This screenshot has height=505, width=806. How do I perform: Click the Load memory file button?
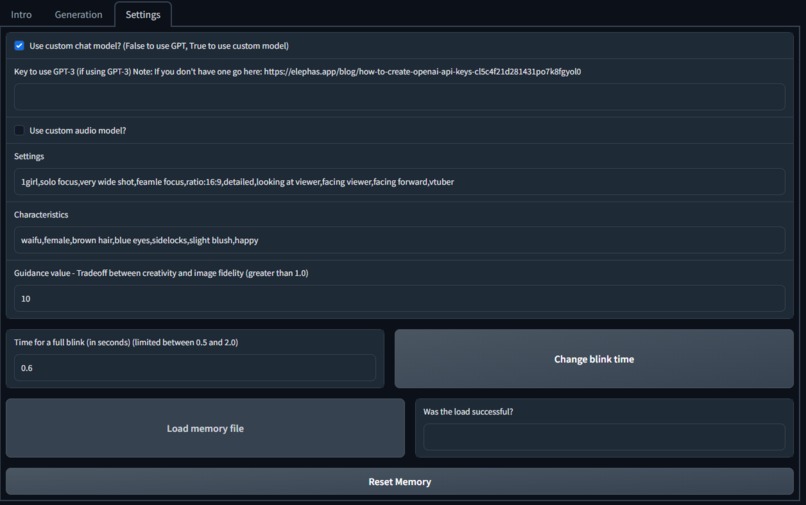(x=205, y=428)
